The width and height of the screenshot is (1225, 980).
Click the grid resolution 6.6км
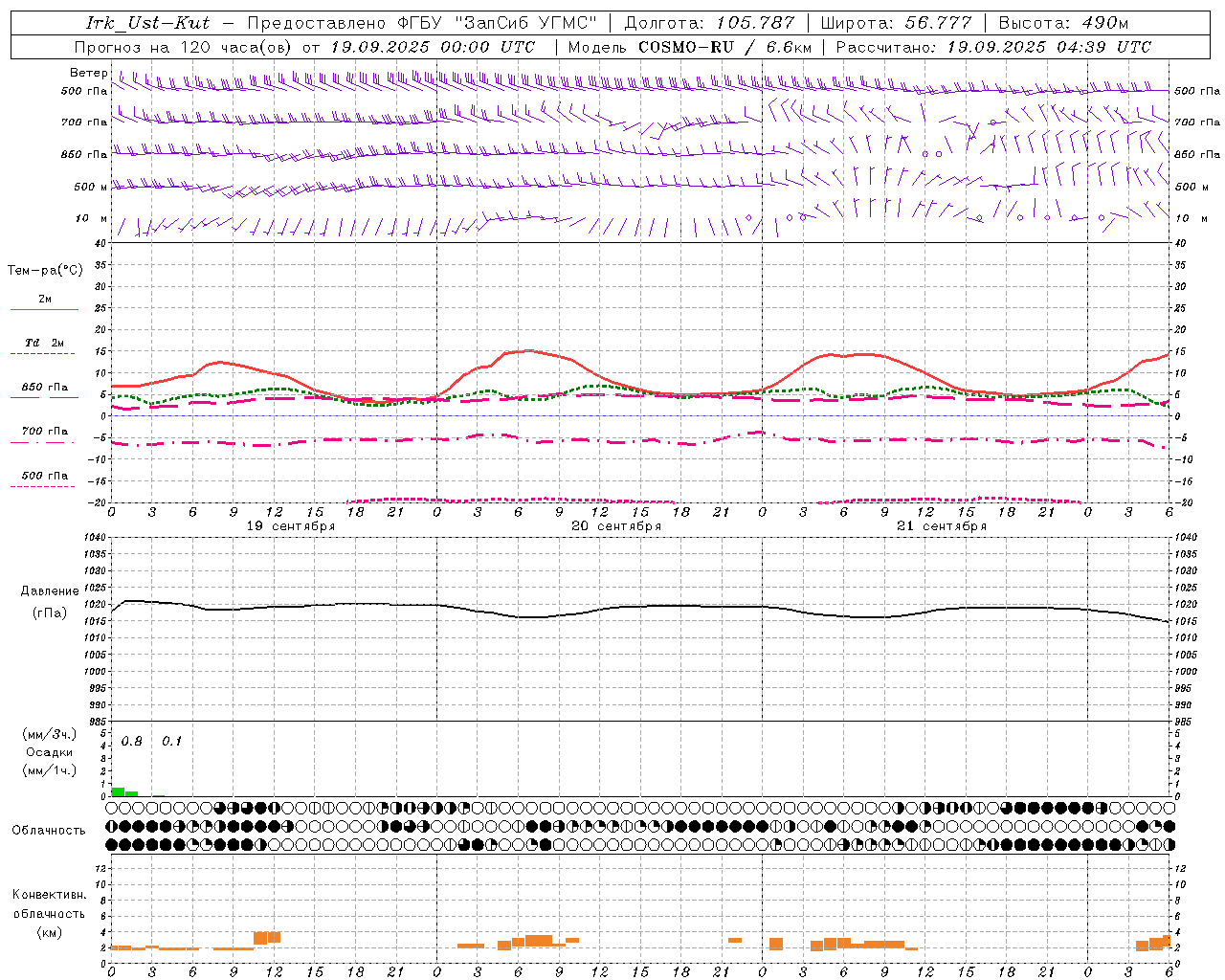(789, 47)
